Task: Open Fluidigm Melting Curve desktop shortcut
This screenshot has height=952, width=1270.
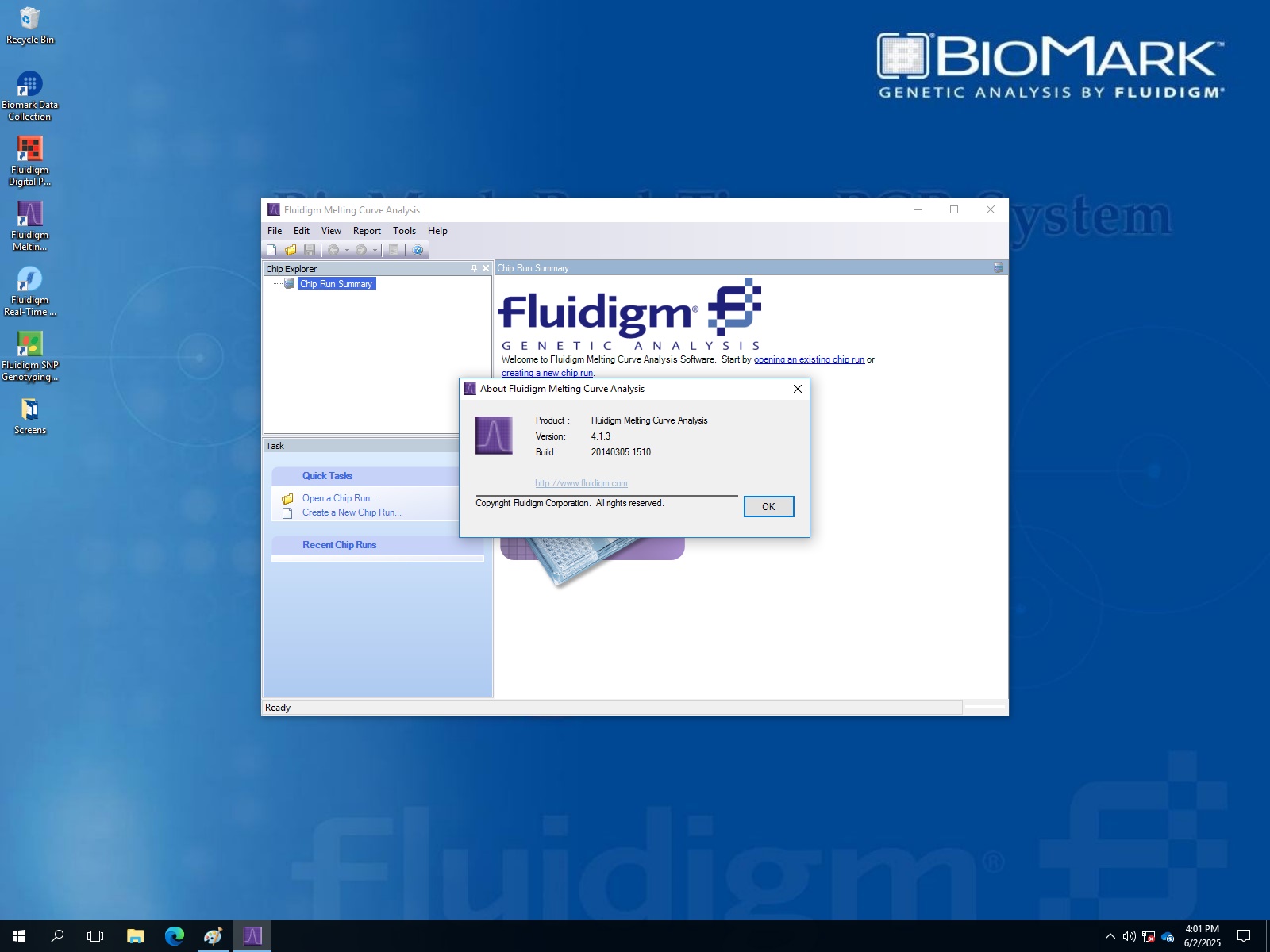Action: [30, 226]
